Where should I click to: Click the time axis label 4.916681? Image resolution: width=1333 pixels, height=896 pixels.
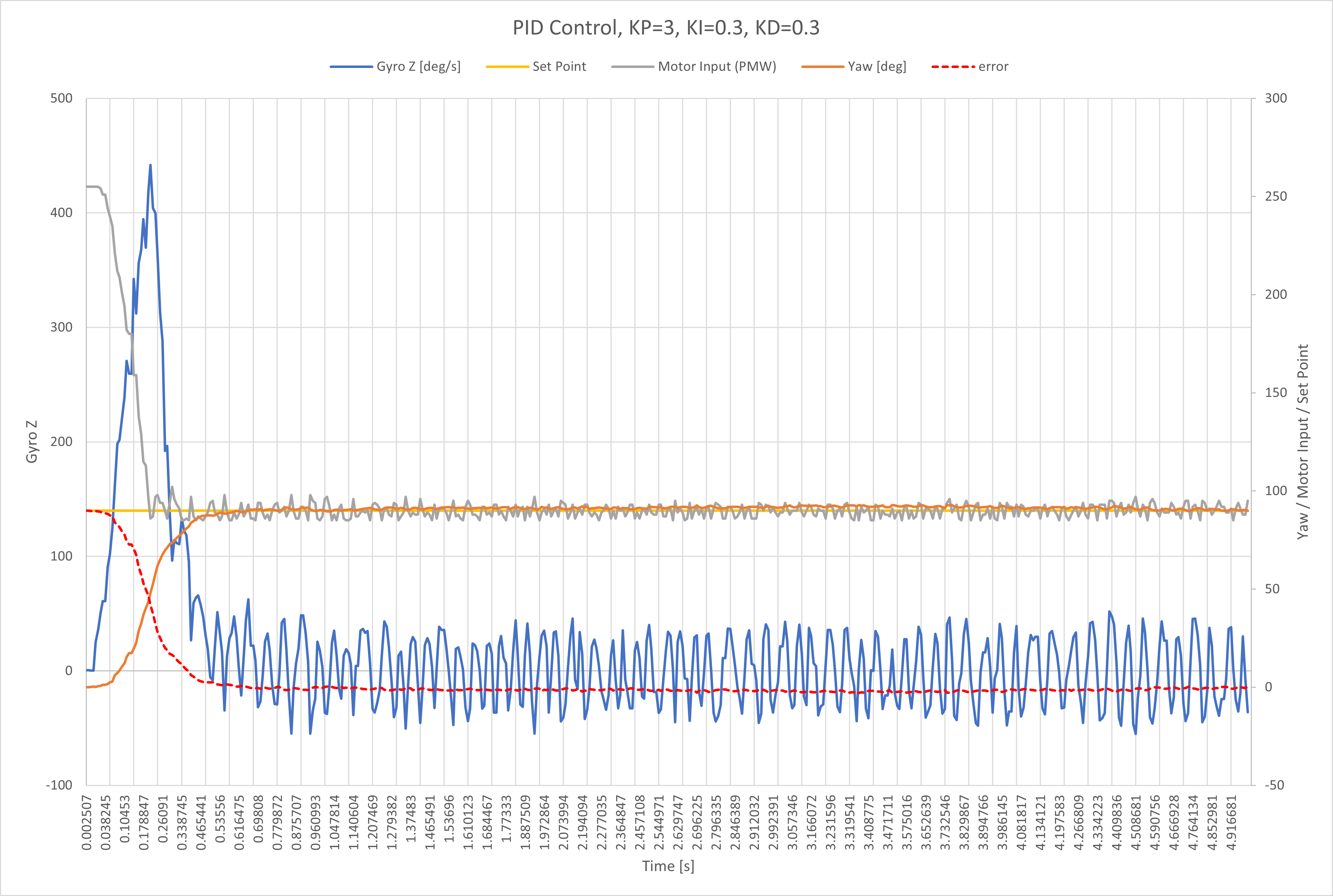click(1232, 822)
